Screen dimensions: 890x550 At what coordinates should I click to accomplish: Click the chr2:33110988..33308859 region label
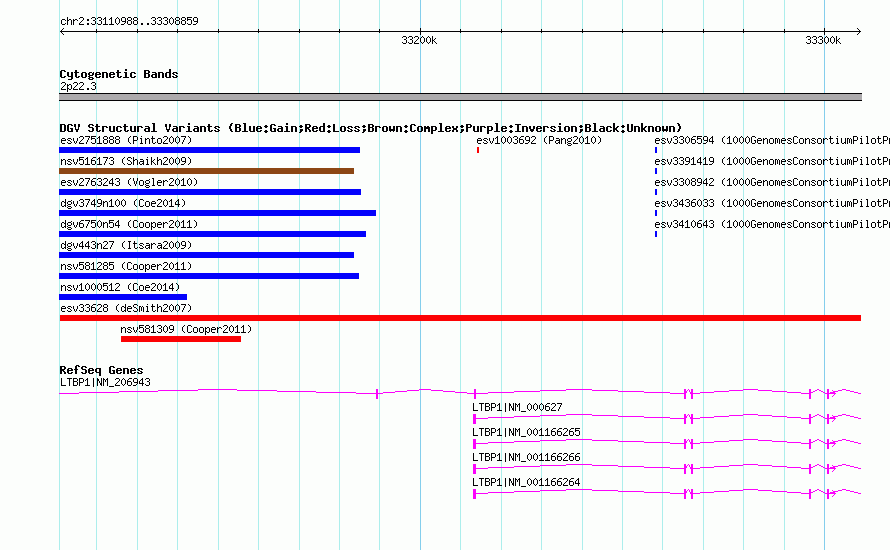[129, 22]
